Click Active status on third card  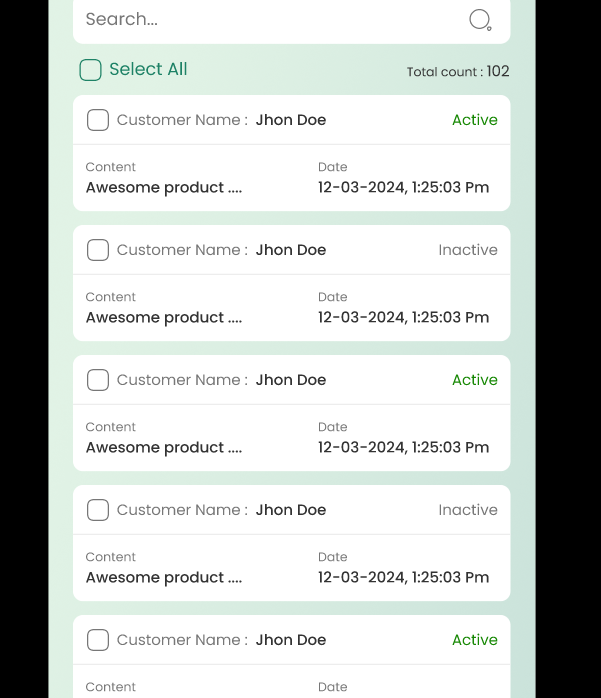click(x=475, y=380)
